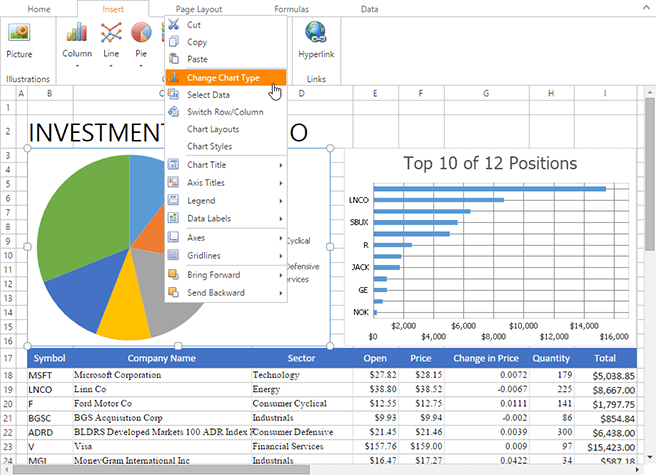The image size is (656, 475).
Task: Expand the Gridlines submenu arrow
Action: pos(281,255)
